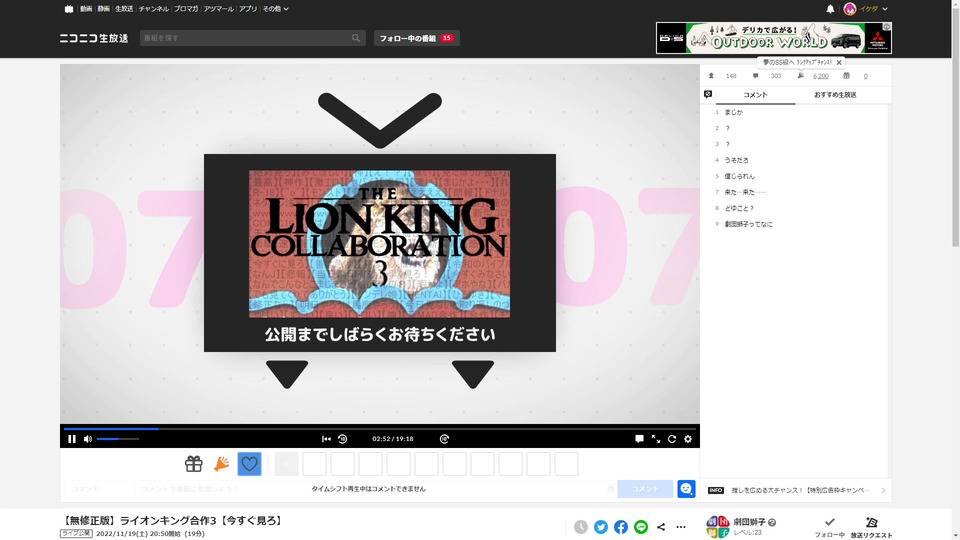Mute the player volume speaker icon

click(88, 439)
